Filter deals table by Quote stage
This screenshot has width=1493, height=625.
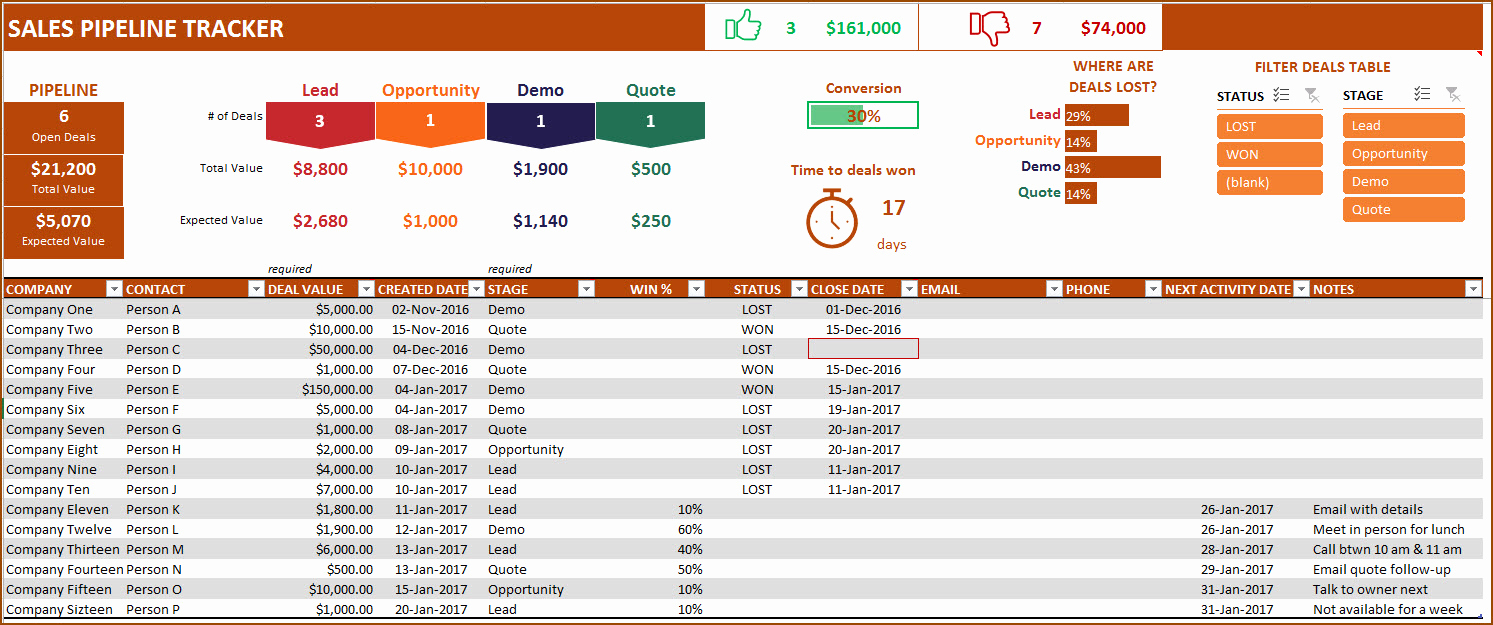pyautogui.click(x=1404, y=209)
